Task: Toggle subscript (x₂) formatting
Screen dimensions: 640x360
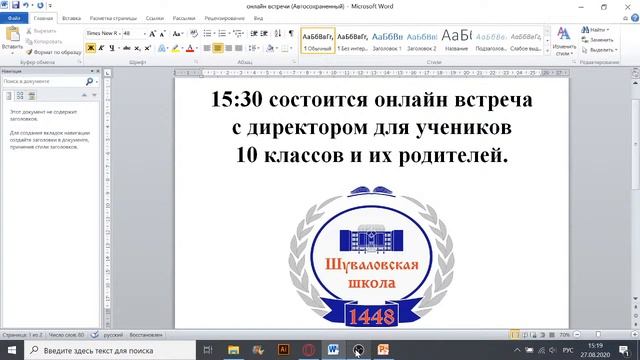Action: [x=138, y=48]
